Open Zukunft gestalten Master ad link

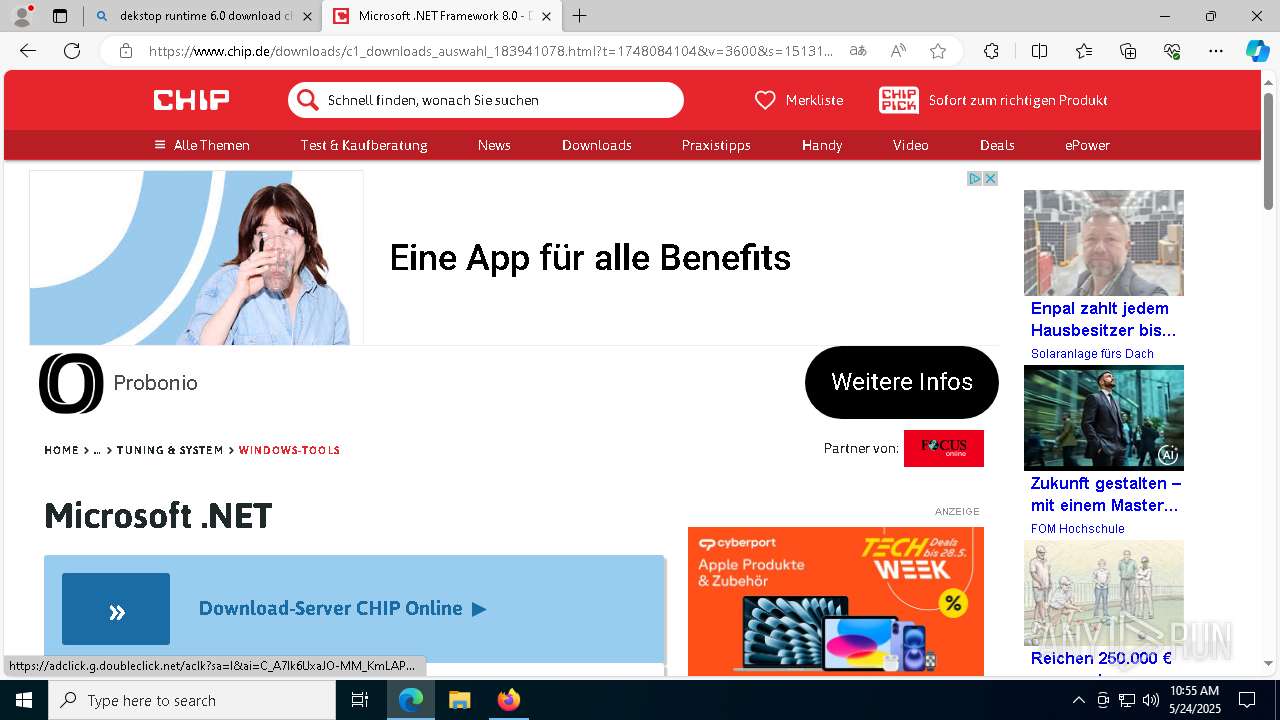(x=1106, y=494)
